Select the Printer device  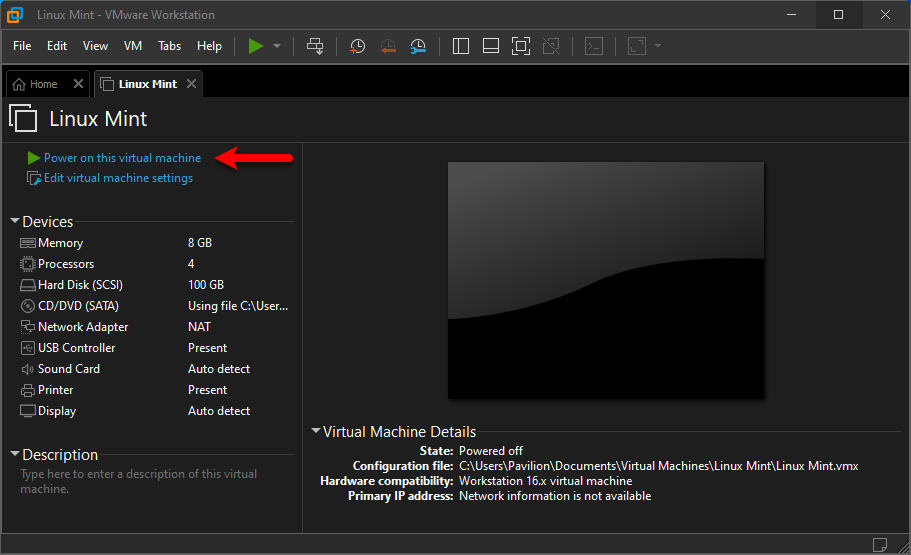(156, 389)
